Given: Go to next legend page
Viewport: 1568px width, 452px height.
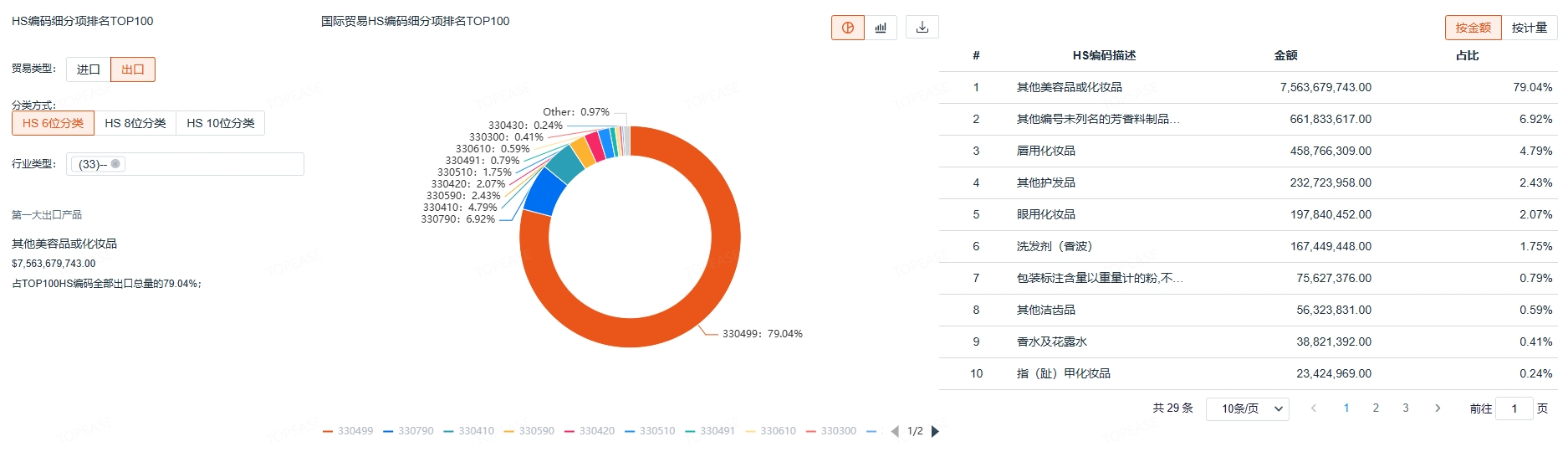Looking at the screenshot, I should [x=936, y=431].
